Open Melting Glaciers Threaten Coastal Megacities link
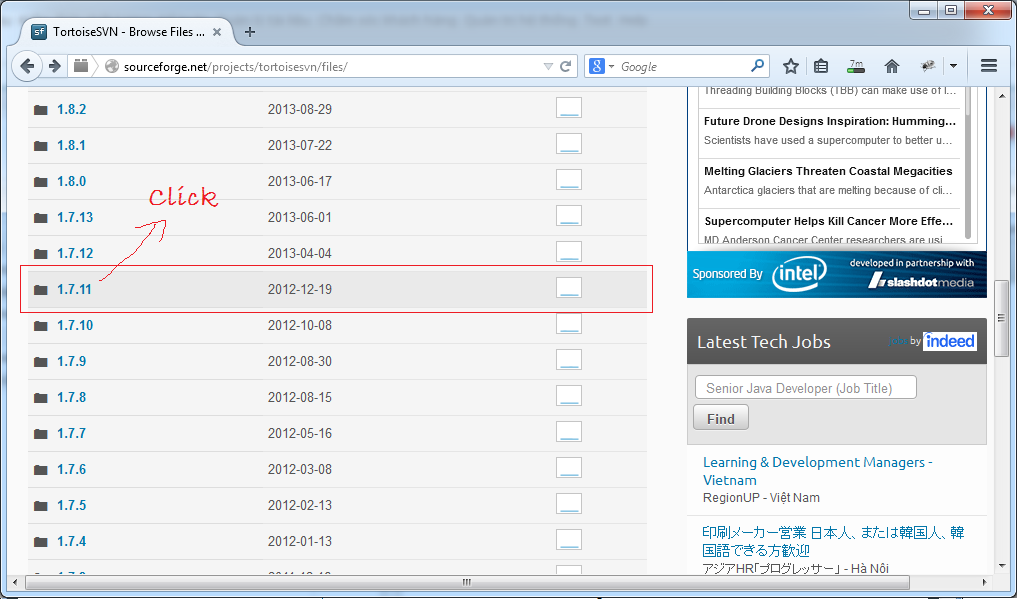This screenshot has height=599, width=1017. (828, 171)
